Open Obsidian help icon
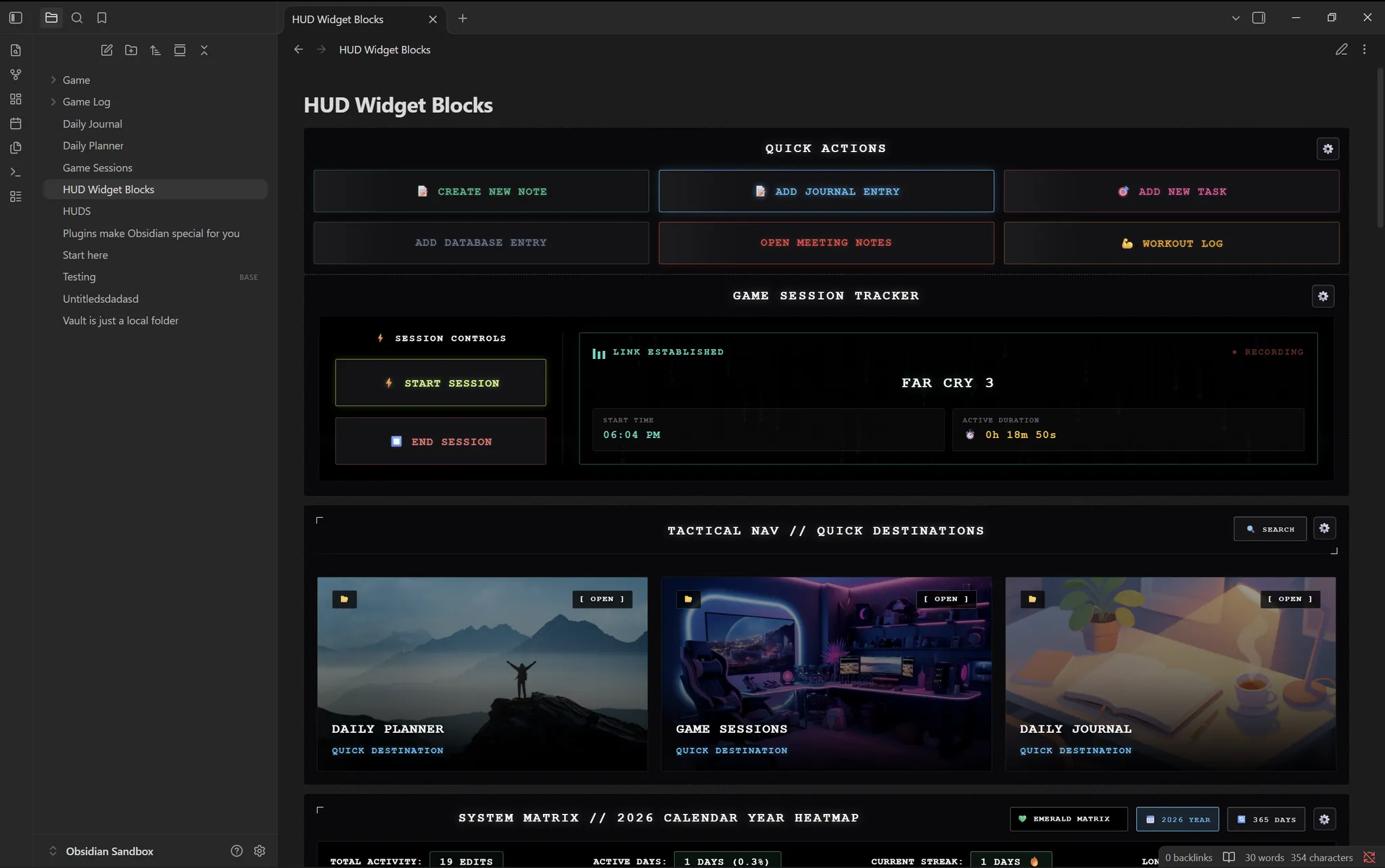This screenshot has width=1385, height=868. coord(237,851)
